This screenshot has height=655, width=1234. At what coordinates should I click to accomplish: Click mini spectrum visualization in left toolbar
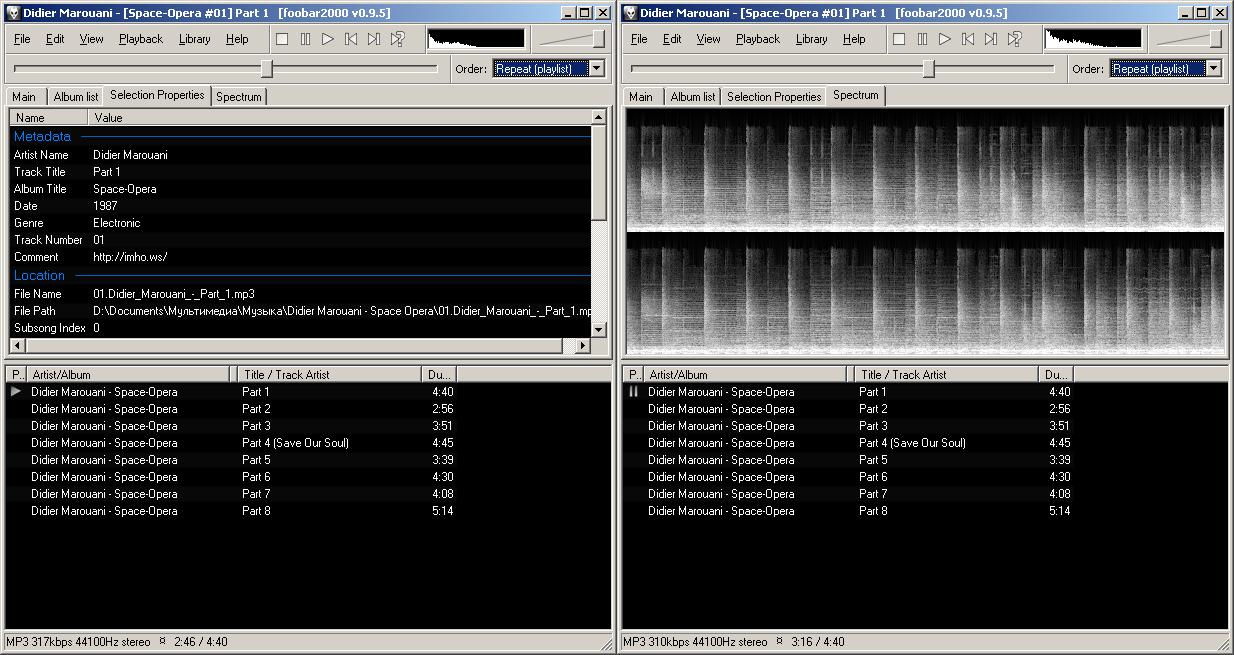(x=476, y=39)
